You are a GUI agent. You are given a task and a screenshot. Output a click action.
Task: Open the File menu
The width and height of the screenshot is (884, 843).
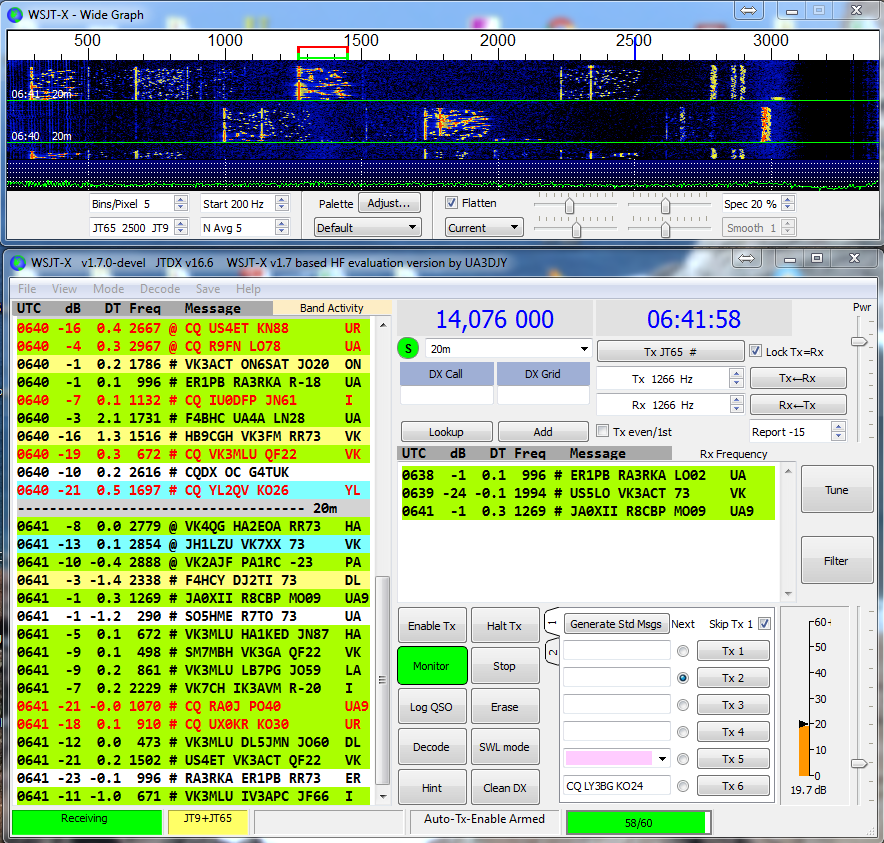(x=27, y=289)
